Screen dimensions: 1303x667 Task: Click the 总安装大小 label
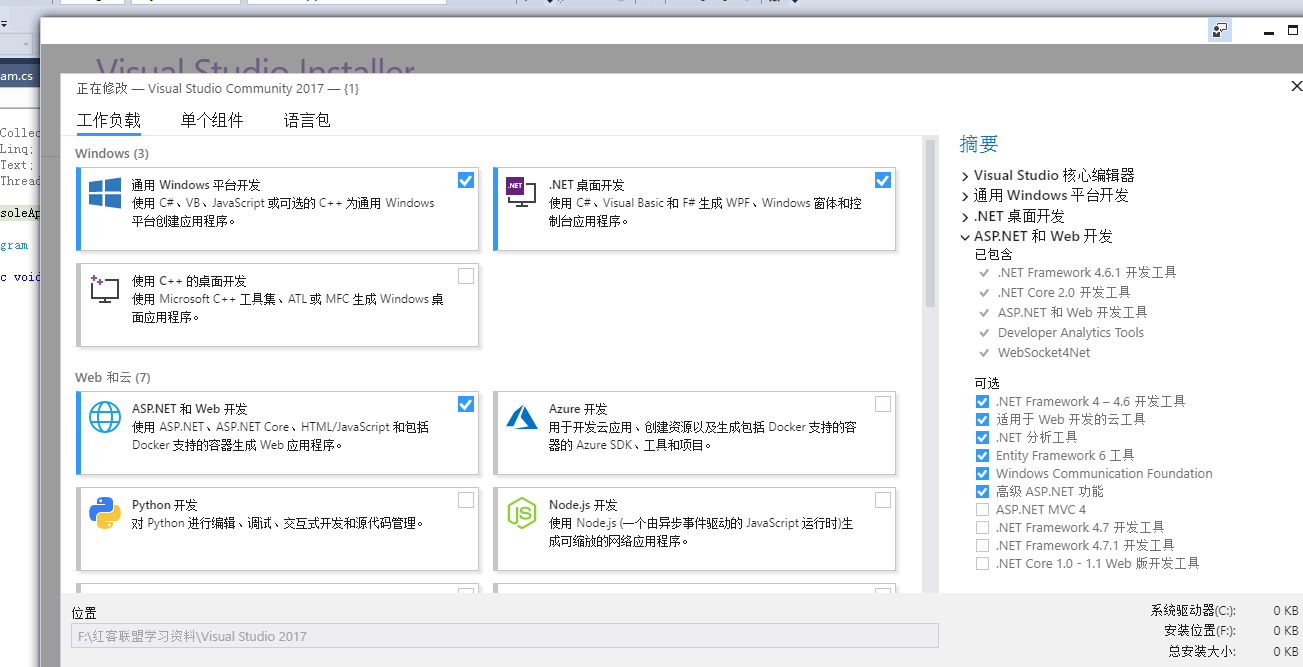coord(1202,651)
